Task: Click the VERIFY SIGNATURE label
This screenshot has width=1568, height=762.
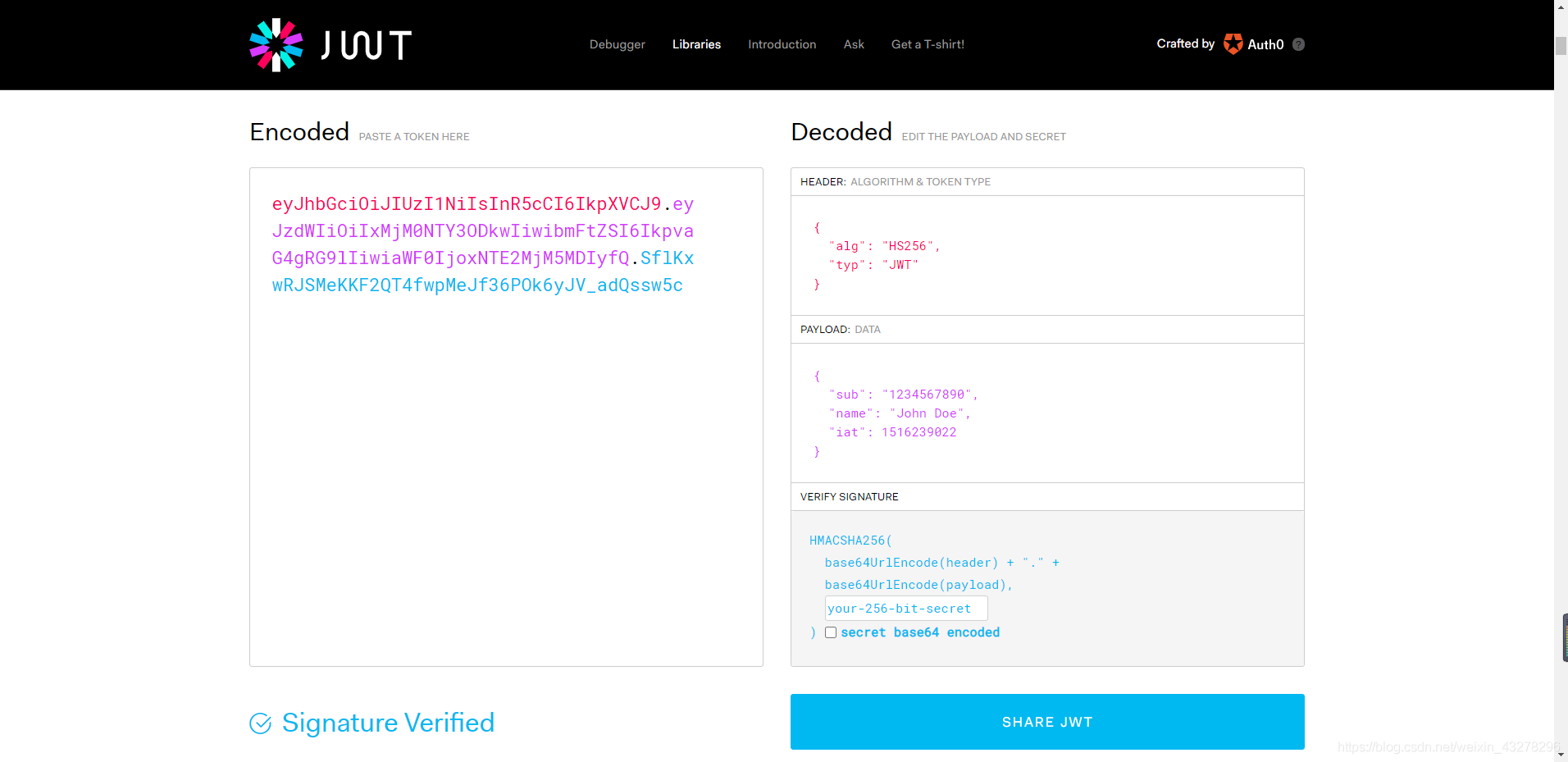Action: (x=850, y=497)
